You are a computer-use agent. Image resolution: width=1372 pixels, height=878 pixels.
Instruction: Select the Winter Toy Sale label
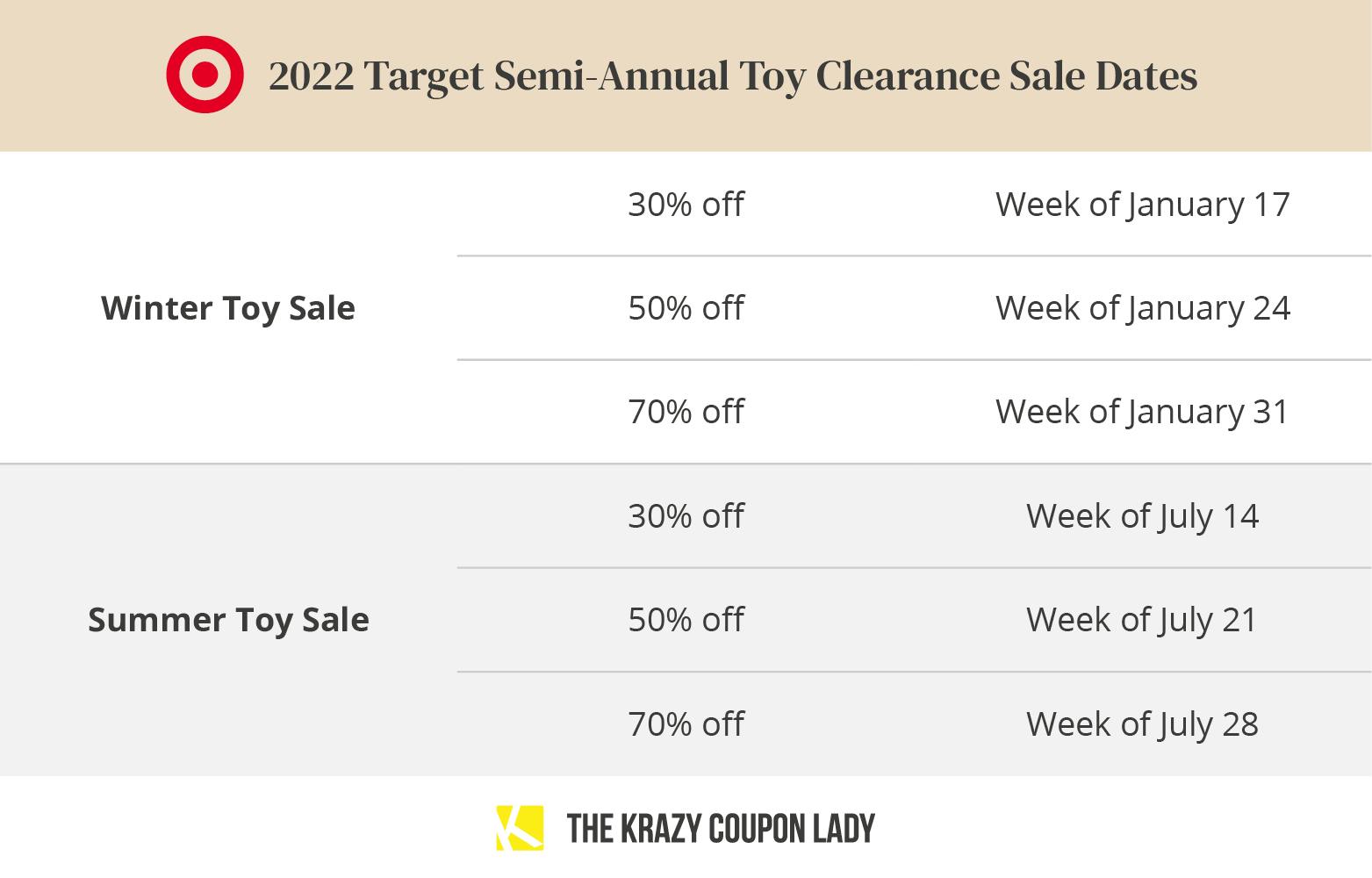pos(228,308)
